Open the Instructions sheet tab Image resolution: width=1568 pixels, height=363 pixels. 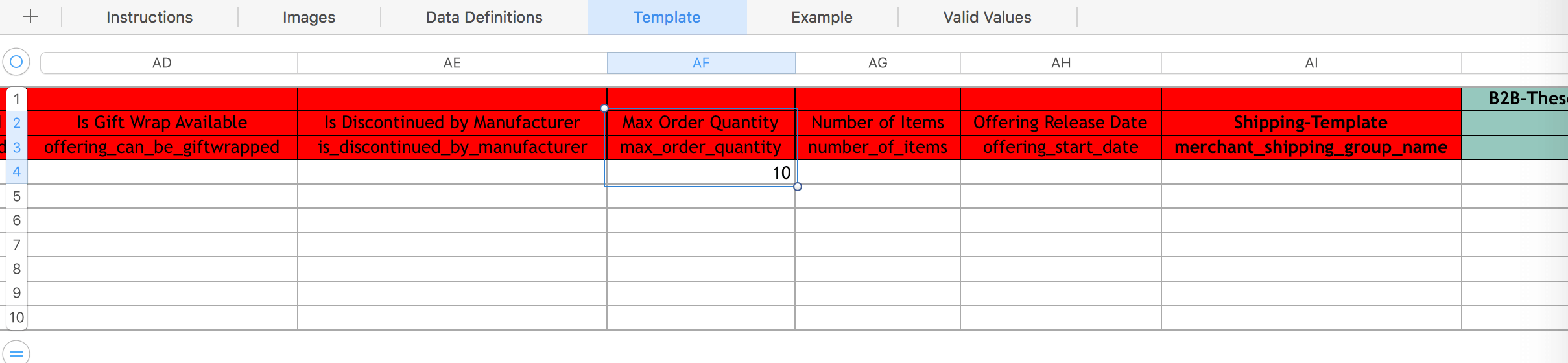click(149, 18)
